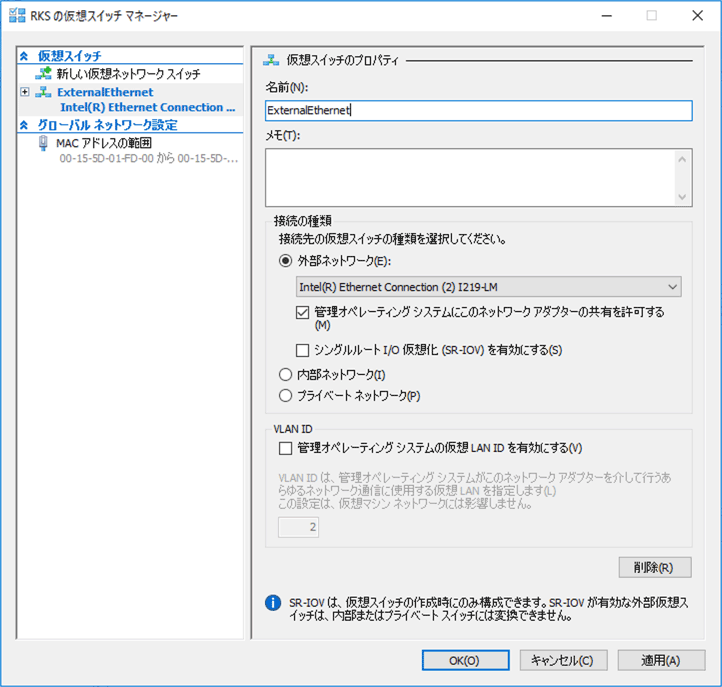Select 新しい仮想ネットワーク スイッチ in the tree
Viewport: 722px width, 687px height.
[x=128, y=74]
